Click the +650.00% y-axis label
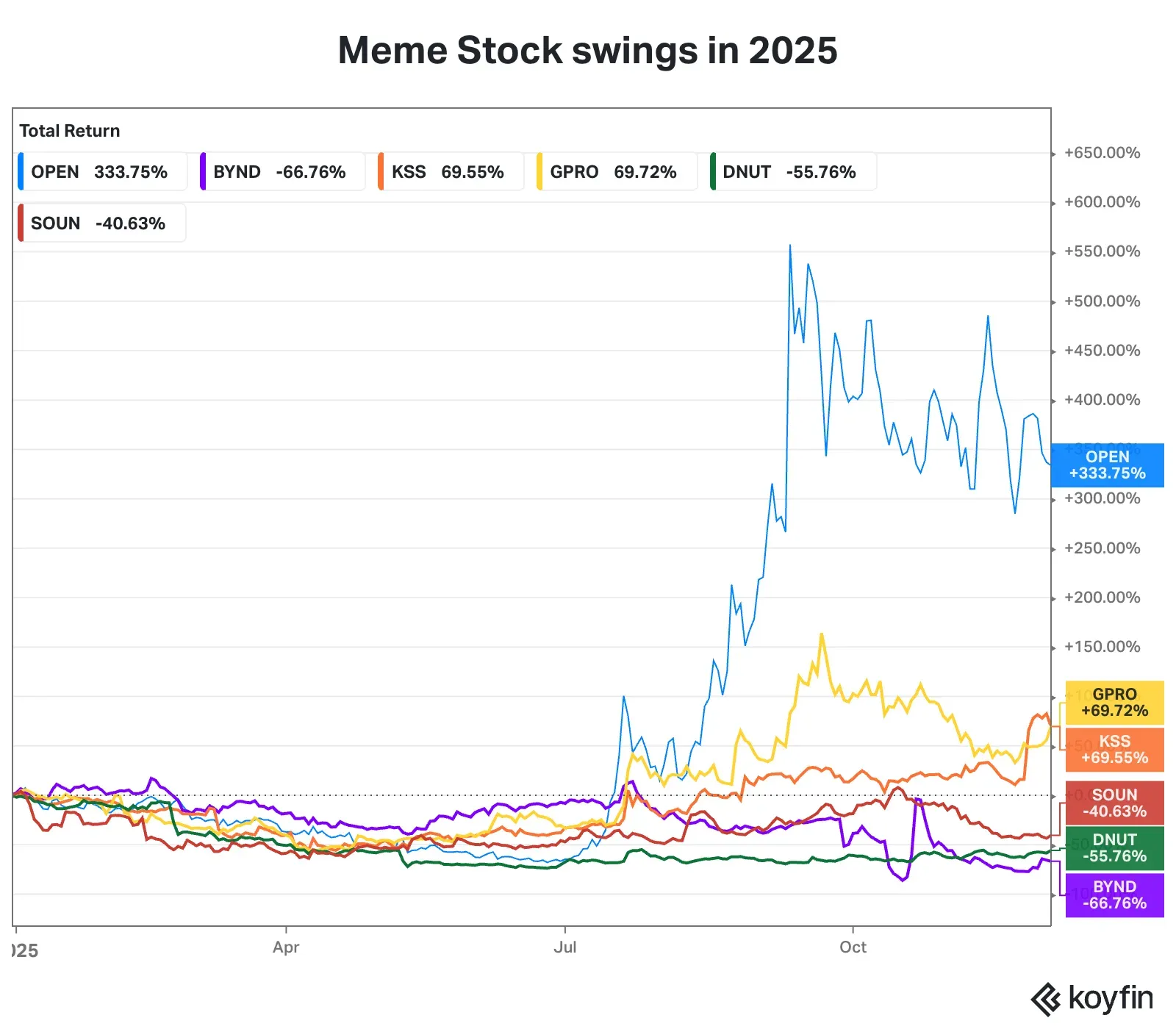Screen dimensions: 1176x1029 [x=1102, y=153]
